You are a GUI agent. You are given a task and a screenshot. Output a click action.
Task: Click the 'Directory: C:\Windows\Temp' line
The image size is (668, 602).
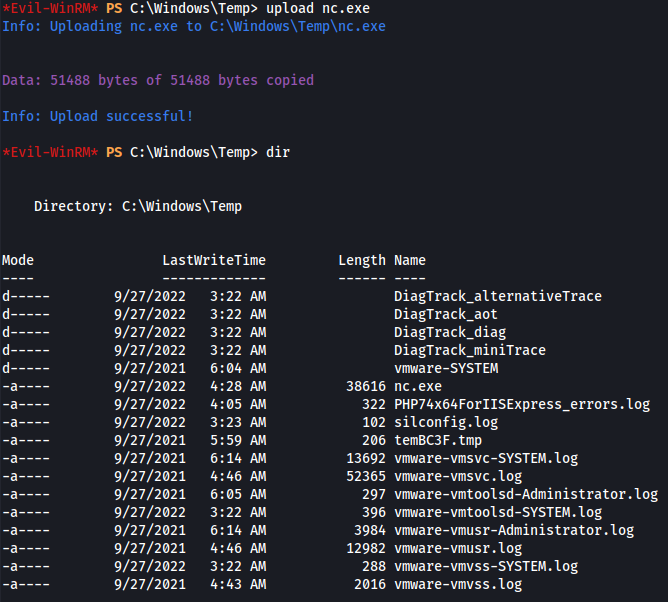[138, 206]
